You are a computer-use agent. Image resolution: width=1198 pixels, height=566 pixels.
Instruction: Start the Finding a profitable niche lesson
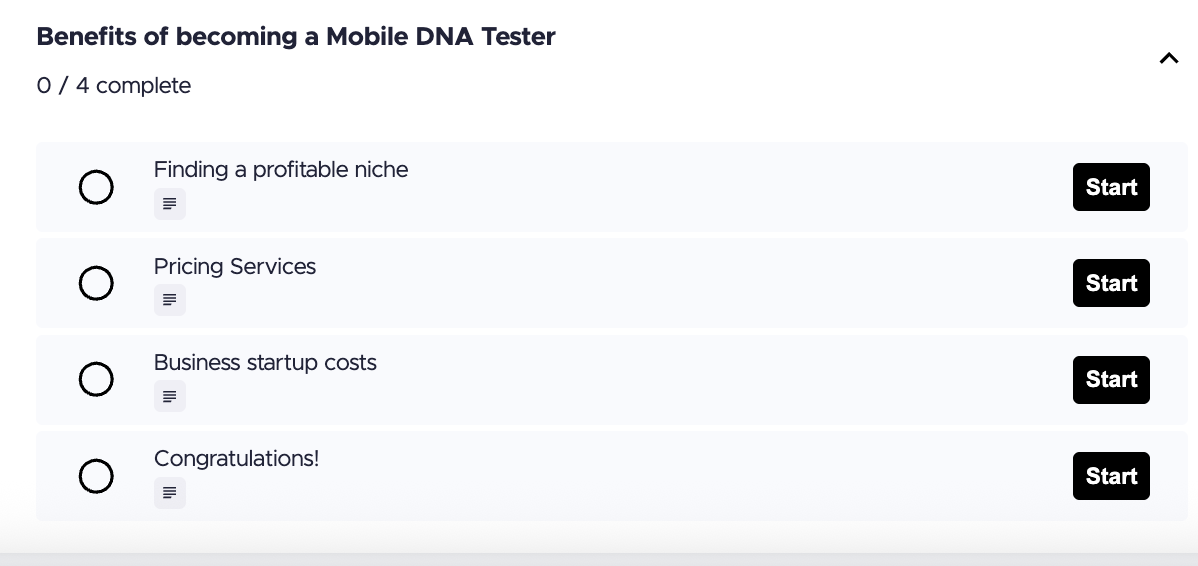[x=1111, y=187]
